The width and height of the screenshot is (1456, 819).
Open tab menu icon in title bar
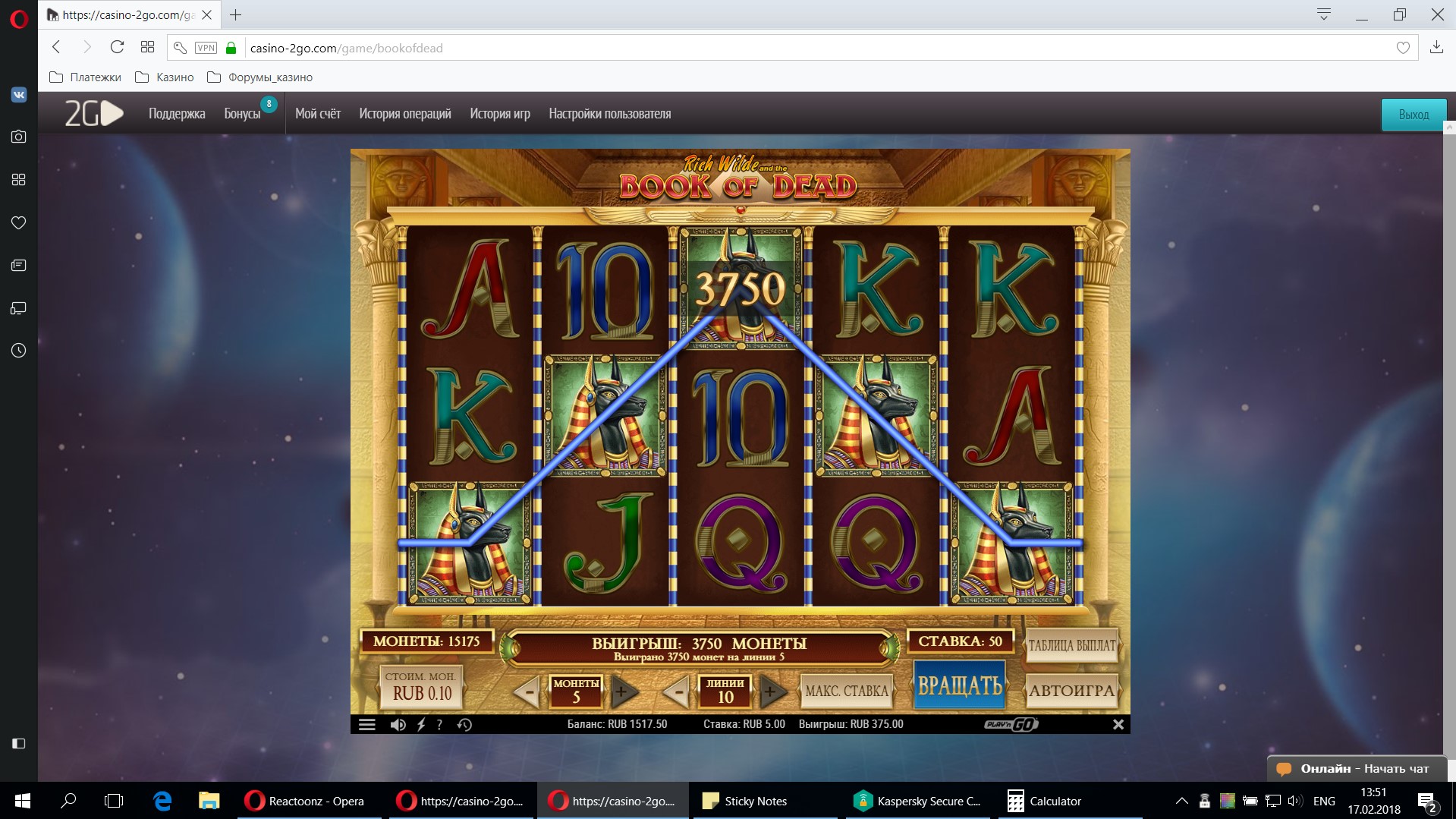point(1324,14)
